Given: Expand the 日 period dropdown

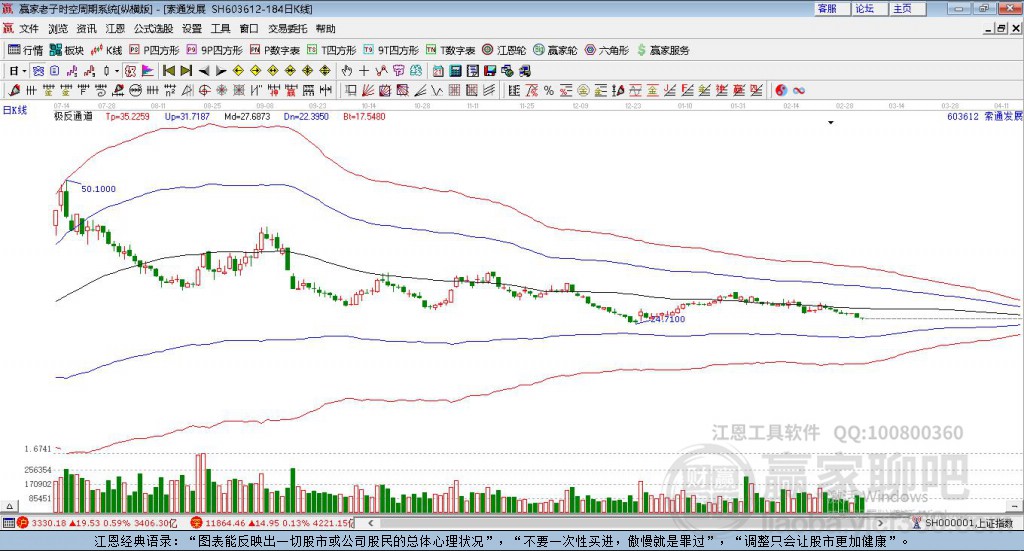Looking at the screenshot, I should (24, 71).
